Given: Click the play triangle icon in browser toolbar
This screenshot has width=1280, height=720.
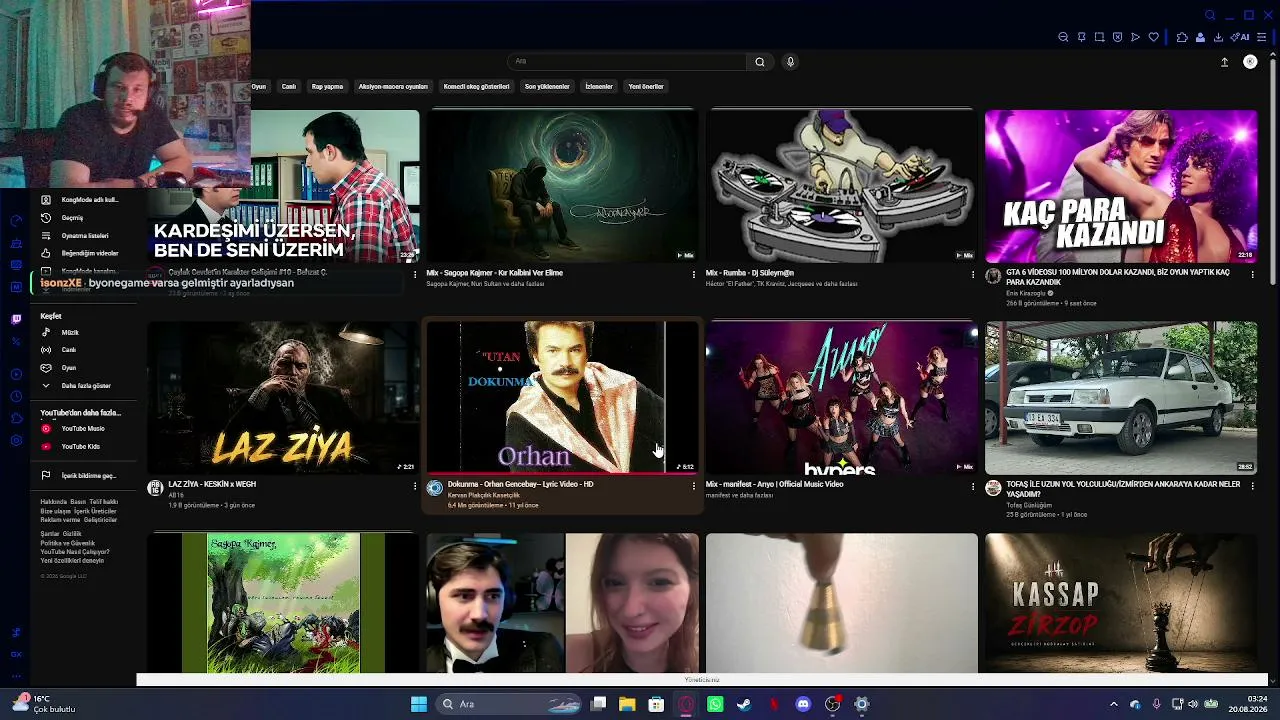Looking at the screenshot, I should point(1135,37).
